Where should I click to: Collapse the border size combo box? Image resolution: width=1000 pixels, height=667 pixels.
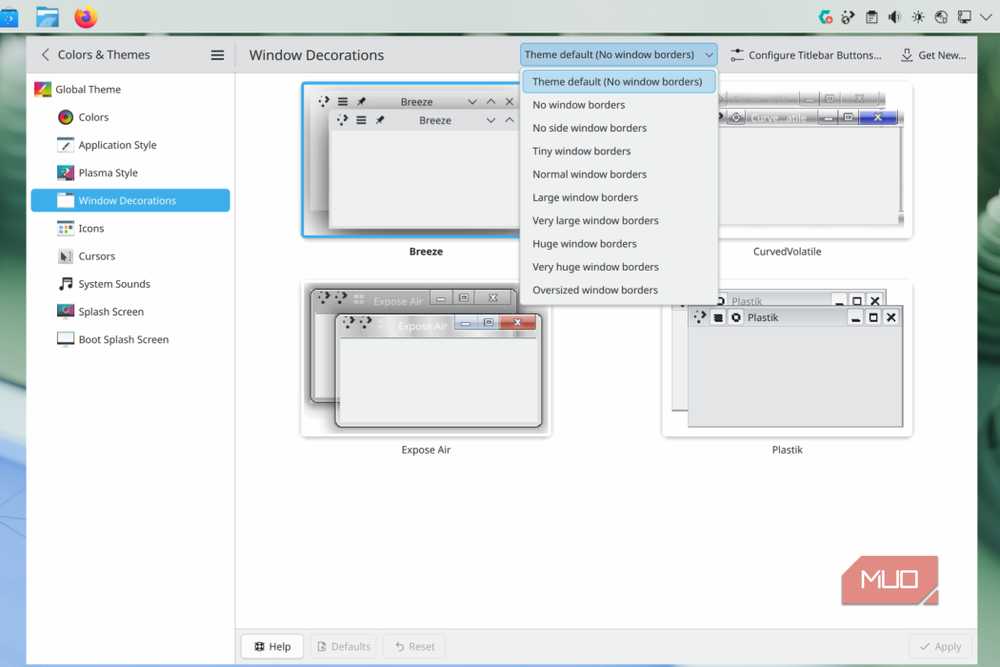[x=619, y=55]
